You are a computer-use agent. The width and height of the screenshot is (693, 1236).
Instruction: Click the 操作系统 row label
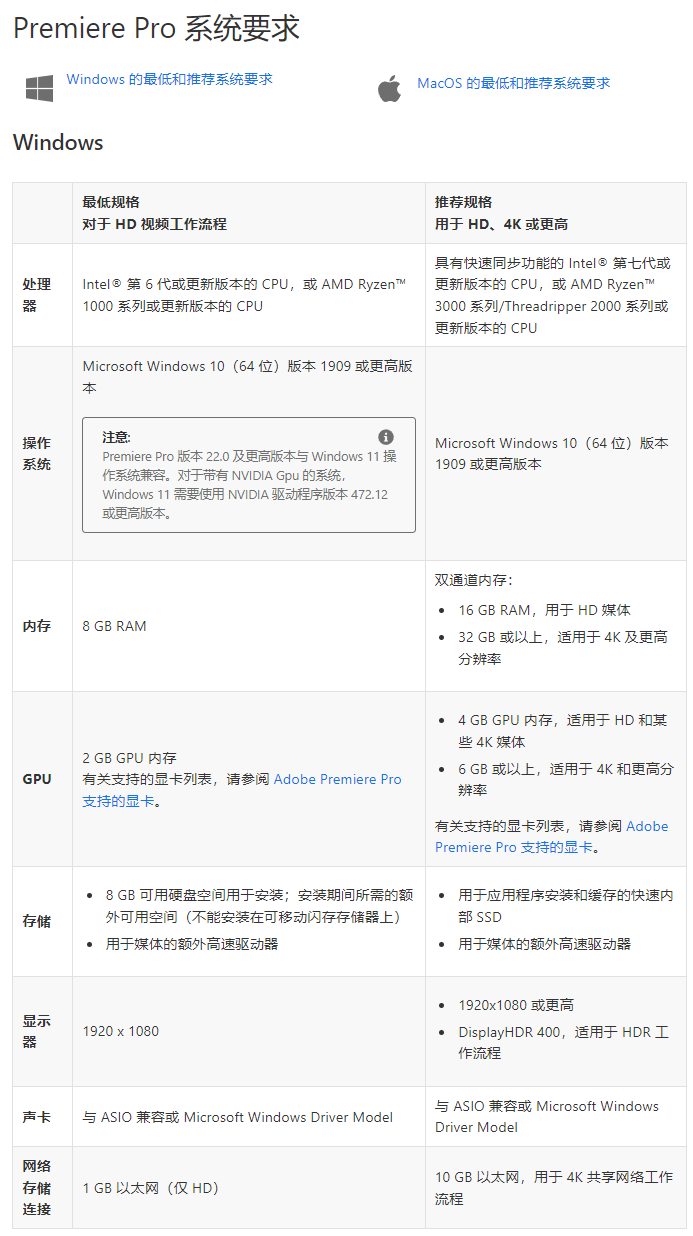pos(37,453)
